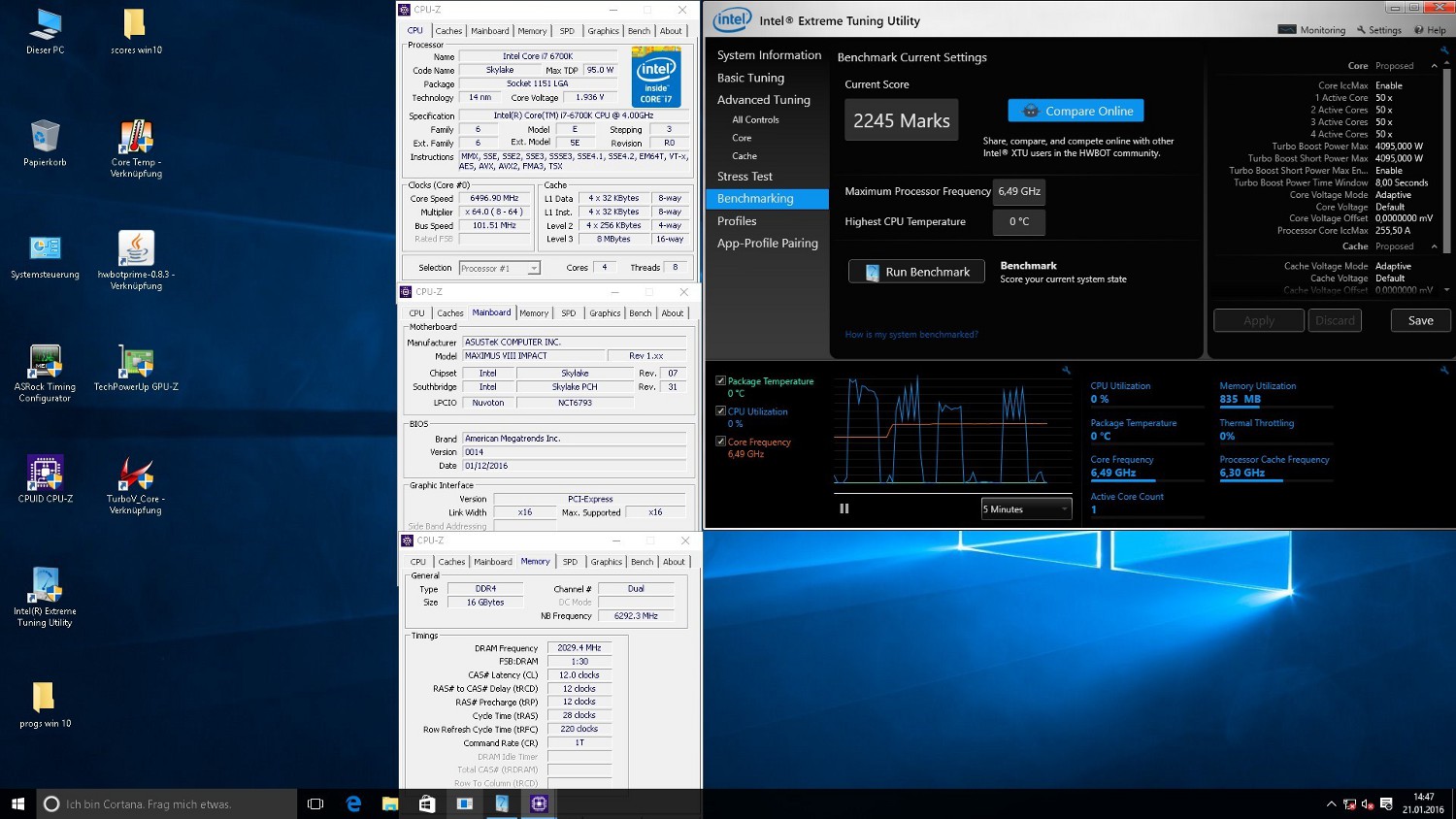Open Intel Extreme Tuning Utility desktop icon
This screenshot has width=1456, height=819.
pos(45,597)
